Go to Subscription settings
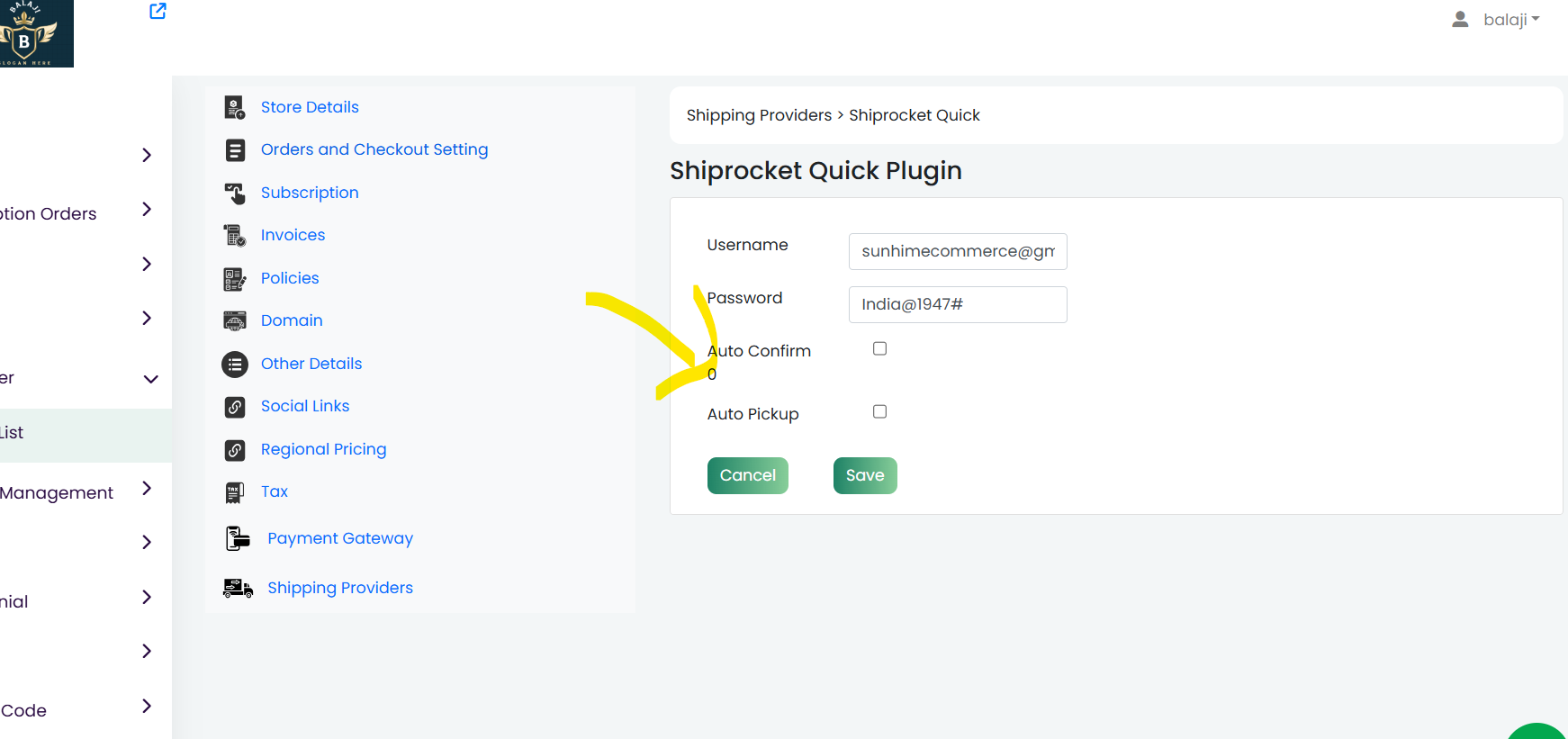This screenshot has width=1568, height=739. tap(310, 193)
